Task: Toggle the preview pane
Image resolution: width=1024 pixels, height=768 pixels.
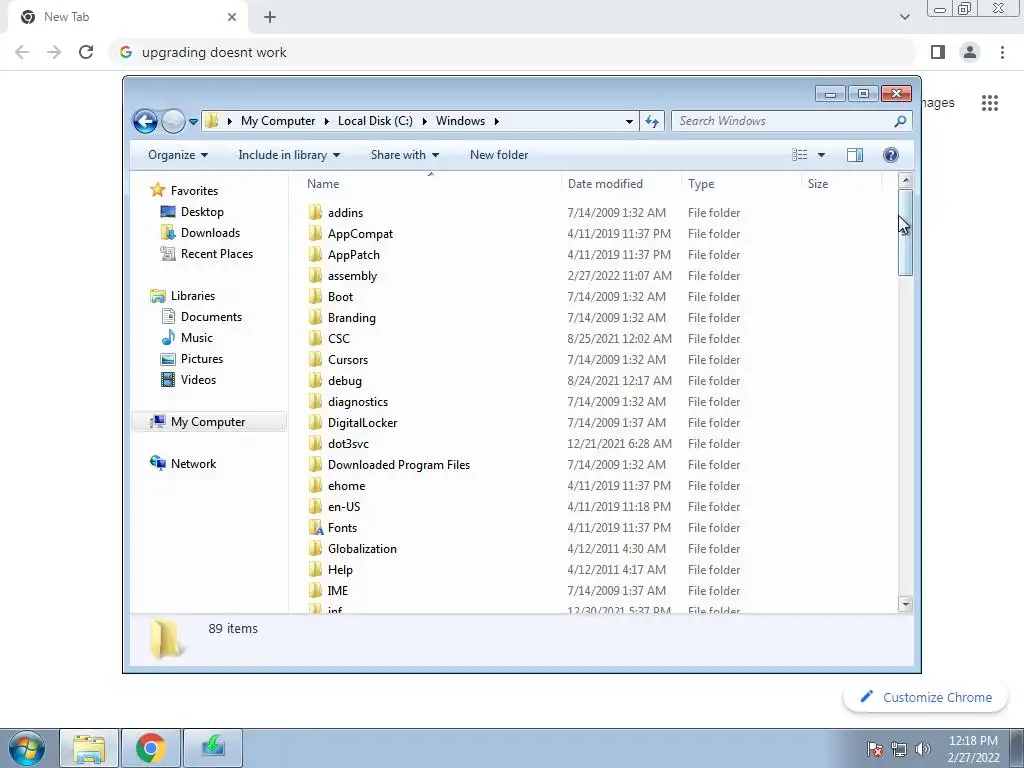Action: [855, 155]
